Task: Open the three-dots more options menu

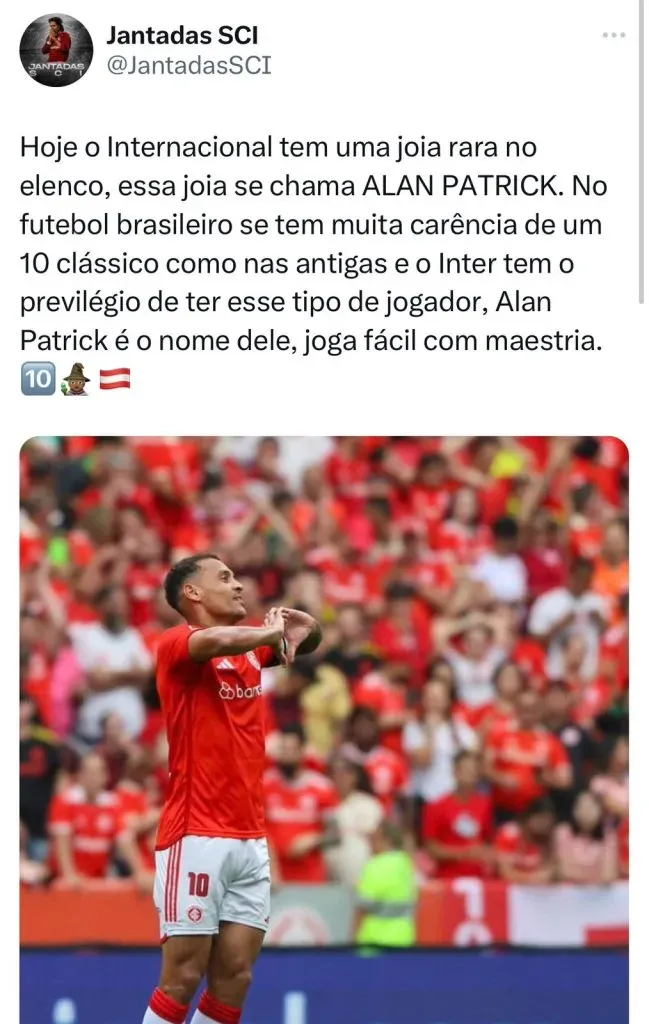Action: pos(614,35)
